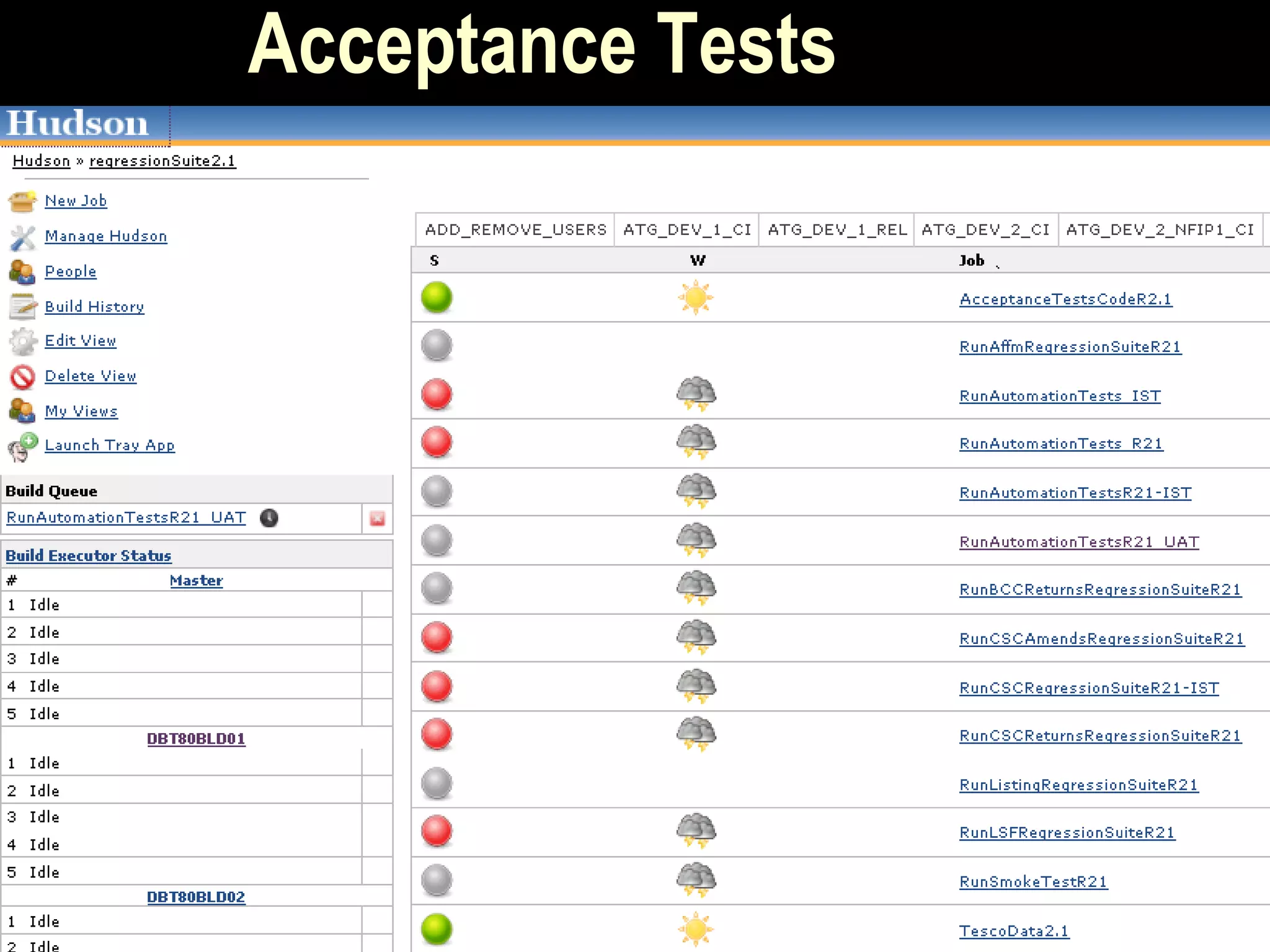Click red status ball for RunAutomationTests_R21
1270x952 pixels.
[x=437, y=443]
